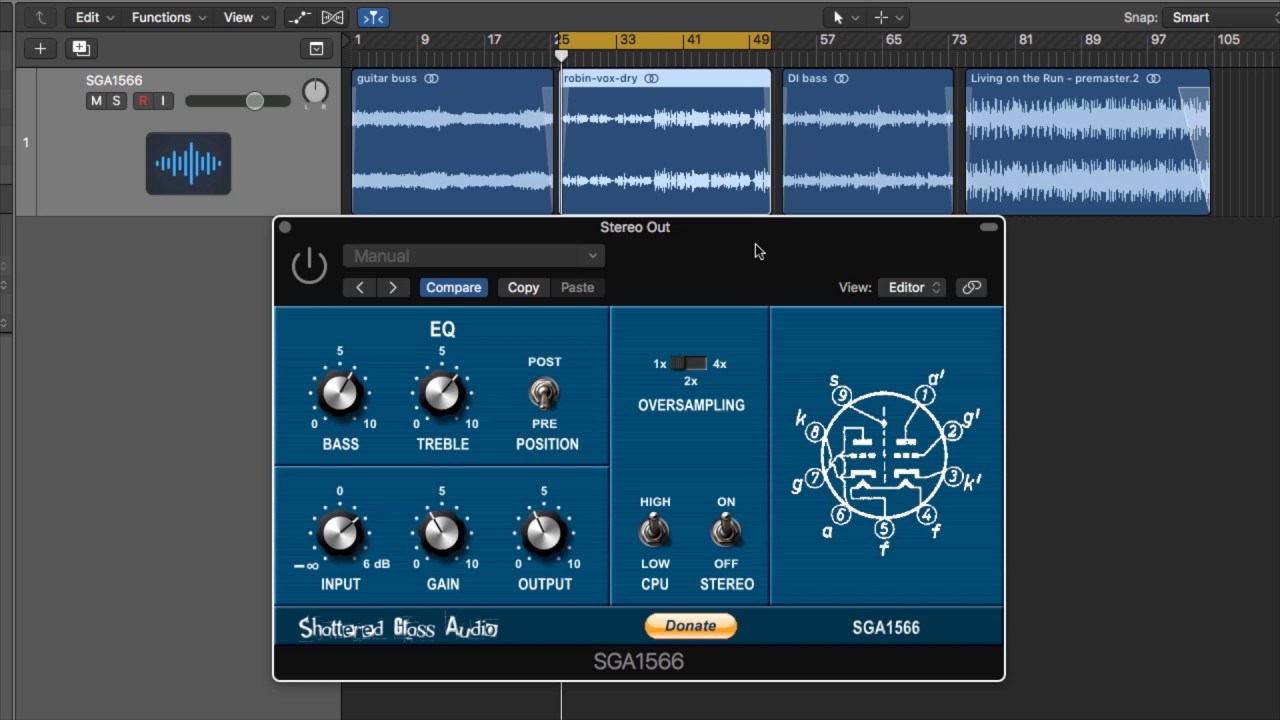Click the loop icon on guitar buss region
The image size is (1280, 720).
(x=431, y=79)
